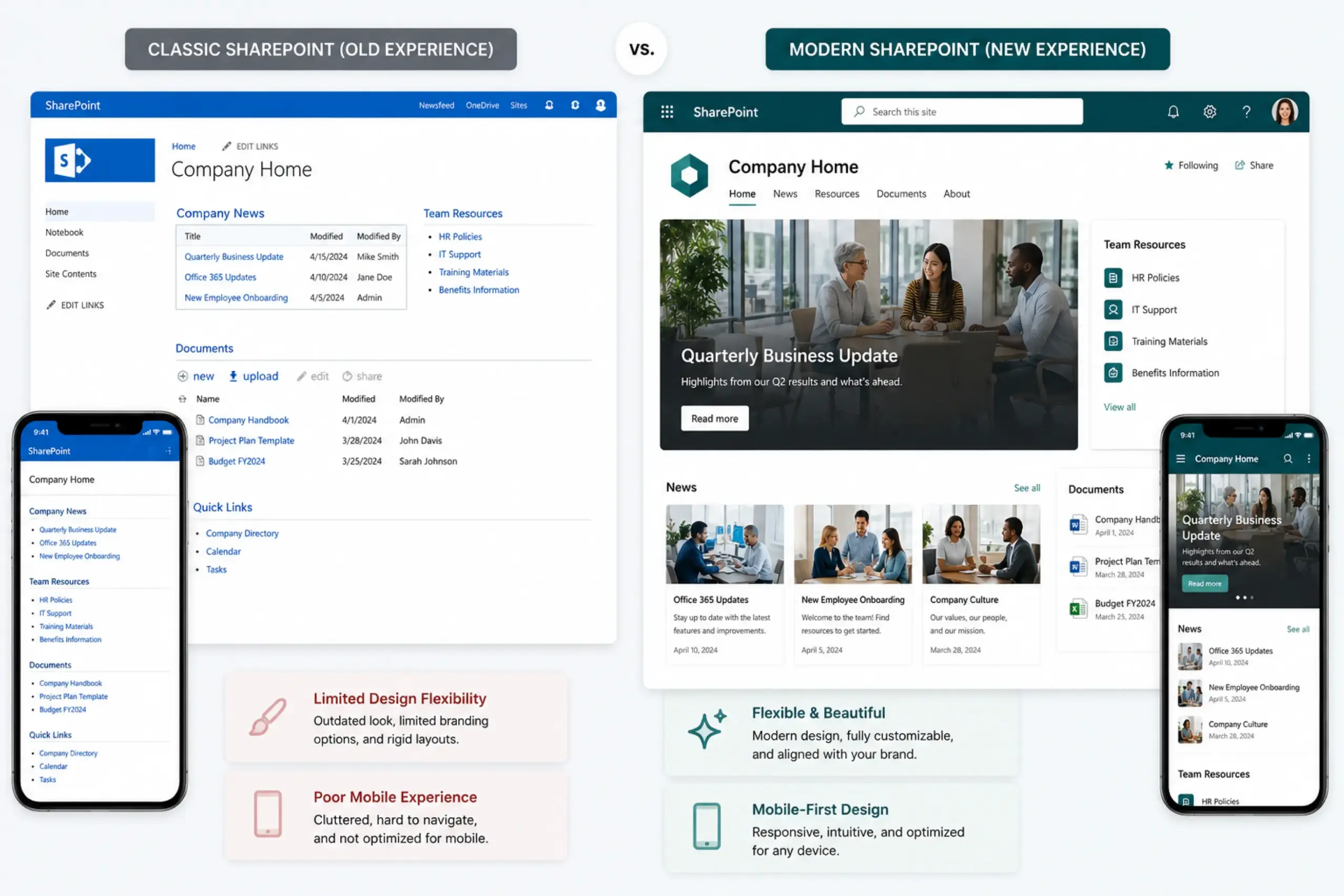The width and height of the screenshot is (1344, 896).
Task: Open Project Plan Template in classic Documents list
Action: point(251,440)
